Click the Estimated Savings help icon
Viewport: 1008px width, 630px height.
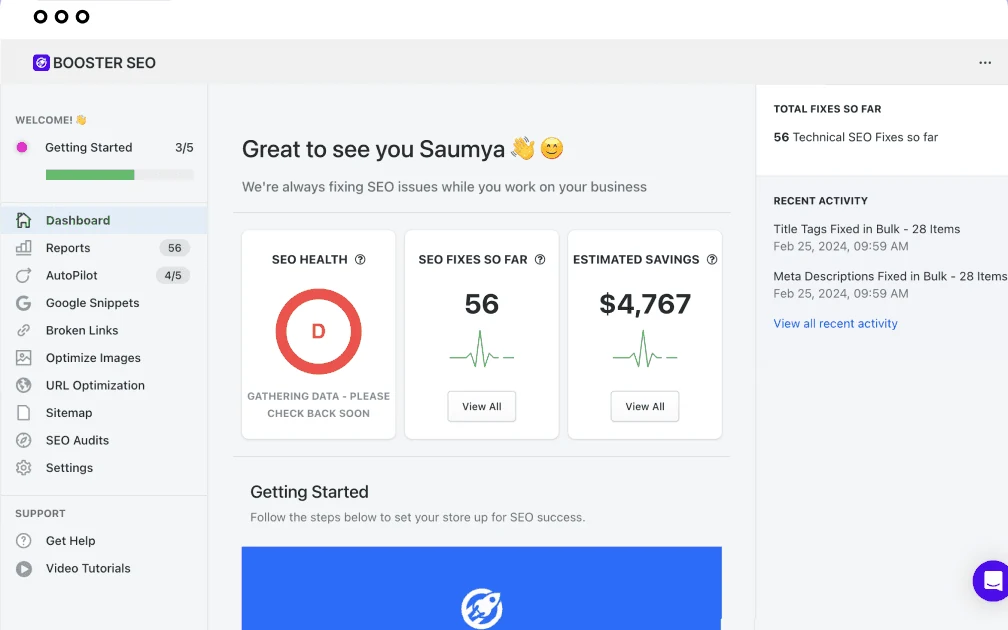[x=712, y=260]
